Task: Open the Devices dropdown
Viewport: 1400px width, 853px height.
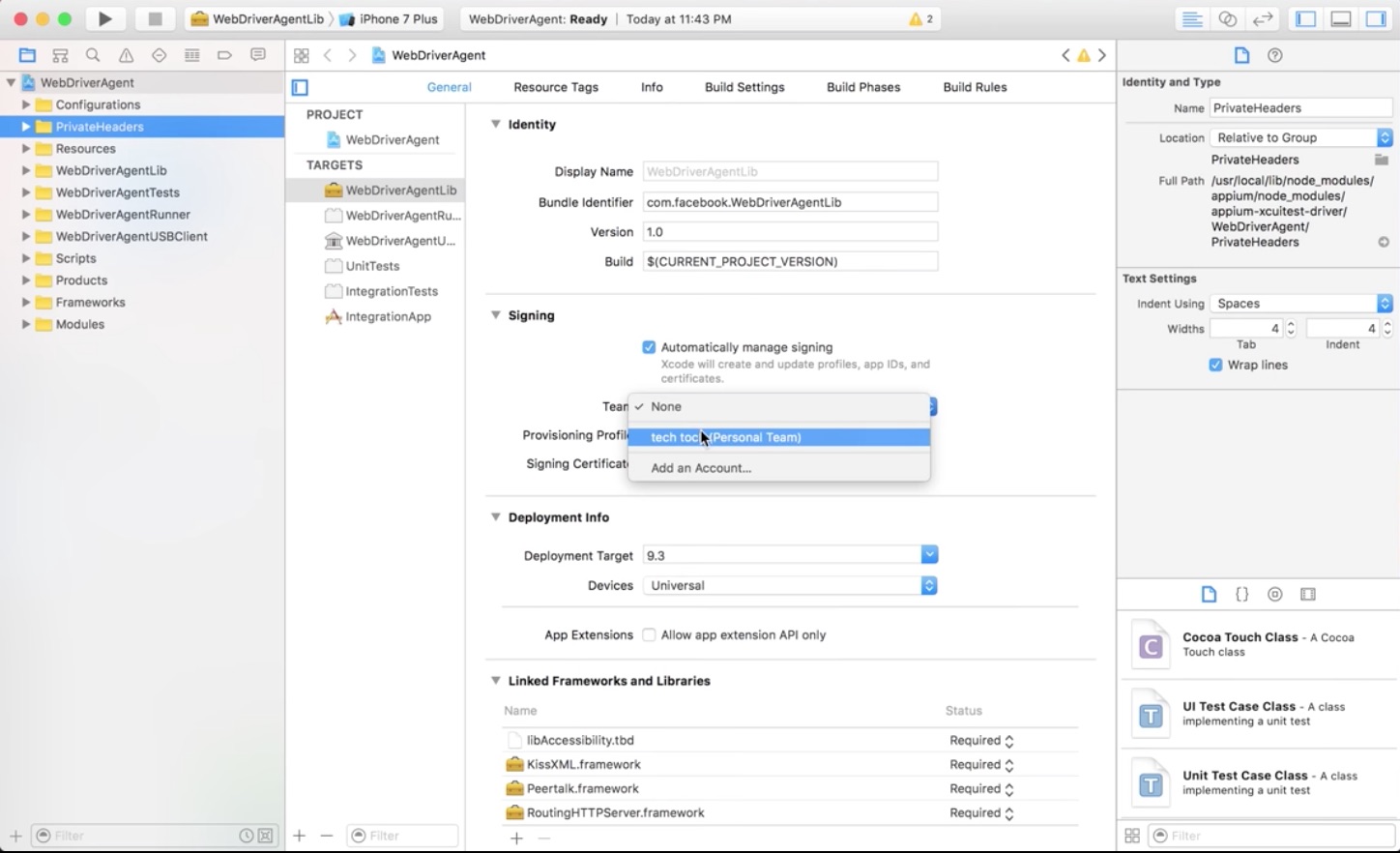Action: (791, 585)
